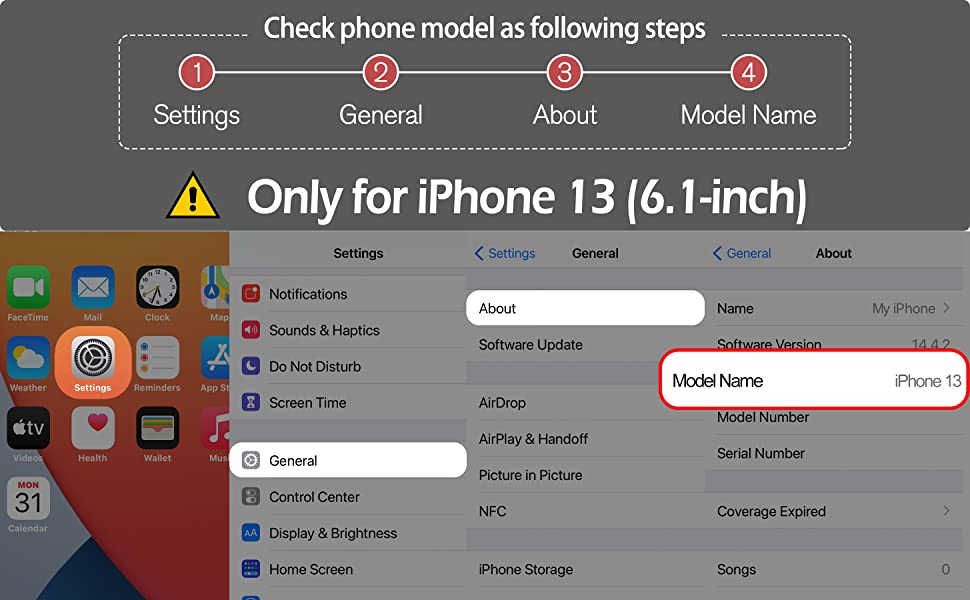Go back to Settings from General

pos(504,253)
